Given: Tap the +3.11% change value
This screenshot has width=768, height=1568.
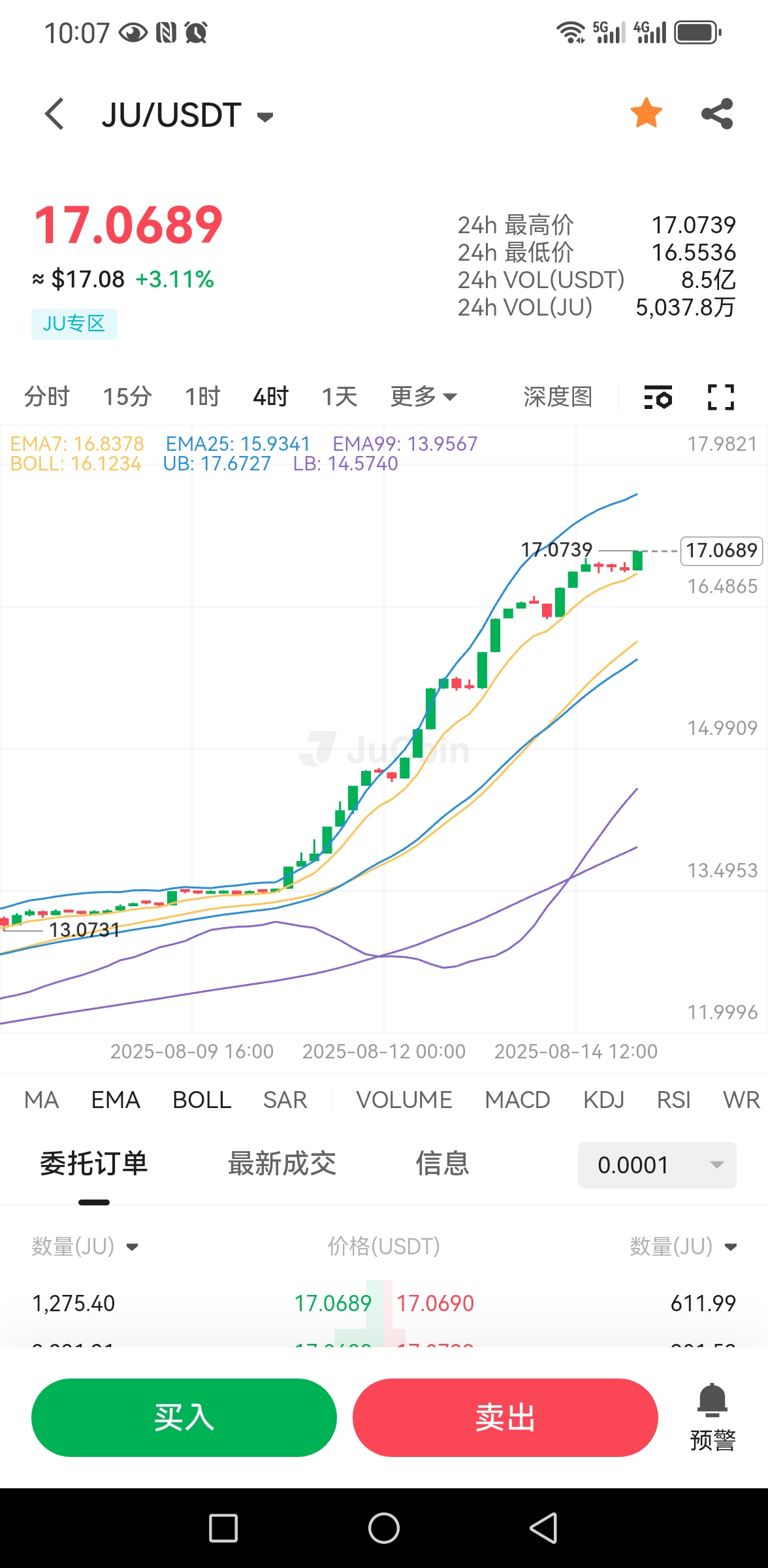Looking at the screenshot, I should pos(174,280).
